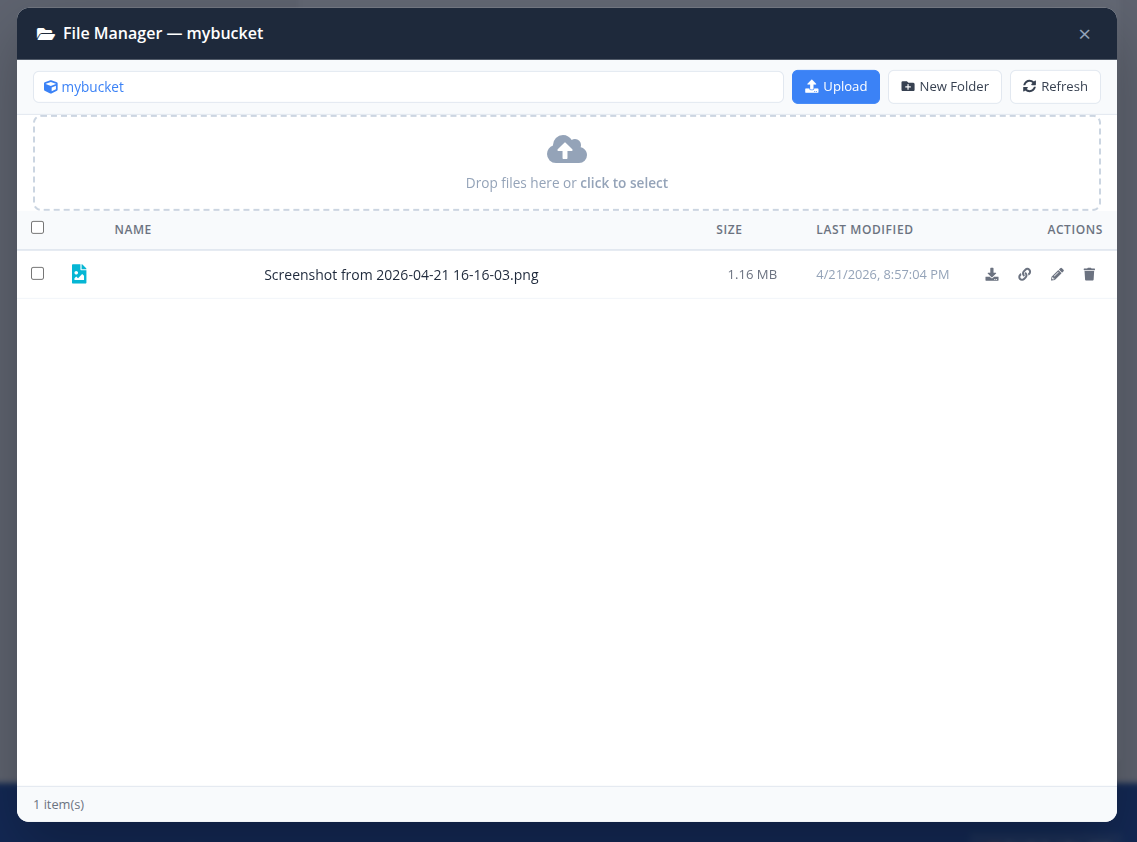This screenshot has width=1137, height=842.
Task: Select the checkbox for the screenshot file row
Action: coord(37,273)
